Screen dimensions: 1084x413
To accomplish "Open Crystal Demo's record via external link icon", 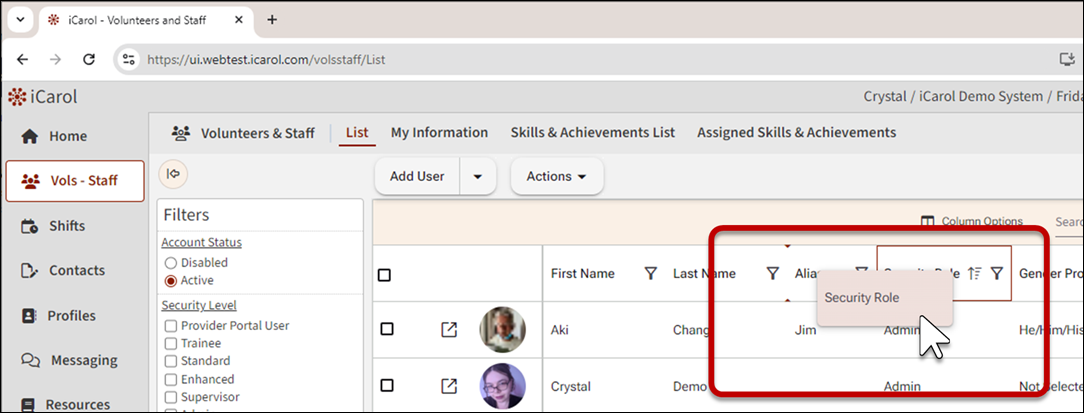I will pos(449,386).
